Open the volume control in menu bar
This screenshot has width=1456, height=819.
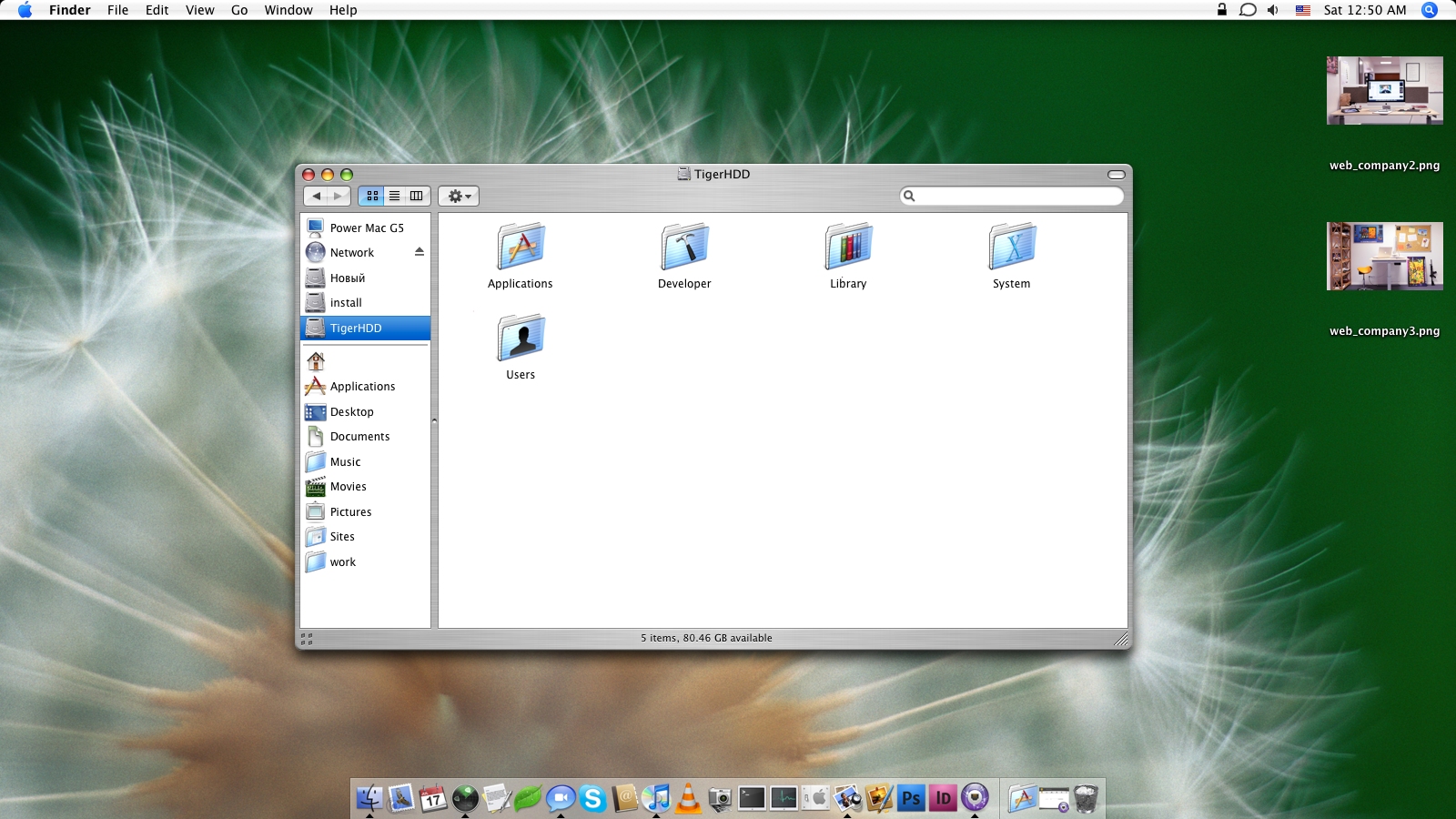[1273, 10]
